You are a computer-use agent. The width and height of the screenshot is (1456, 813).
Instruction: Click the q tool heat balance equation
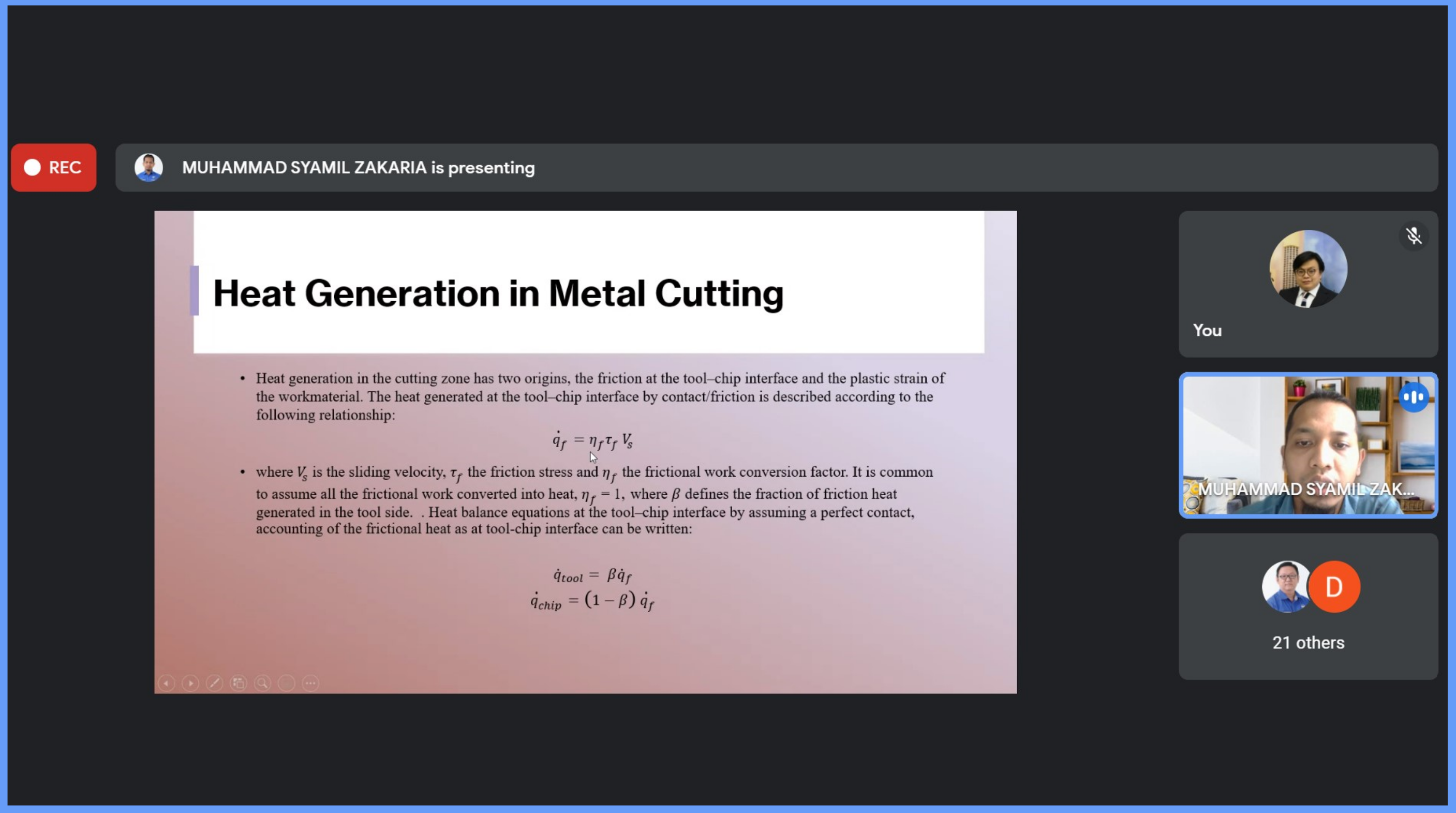click(592, 575)
